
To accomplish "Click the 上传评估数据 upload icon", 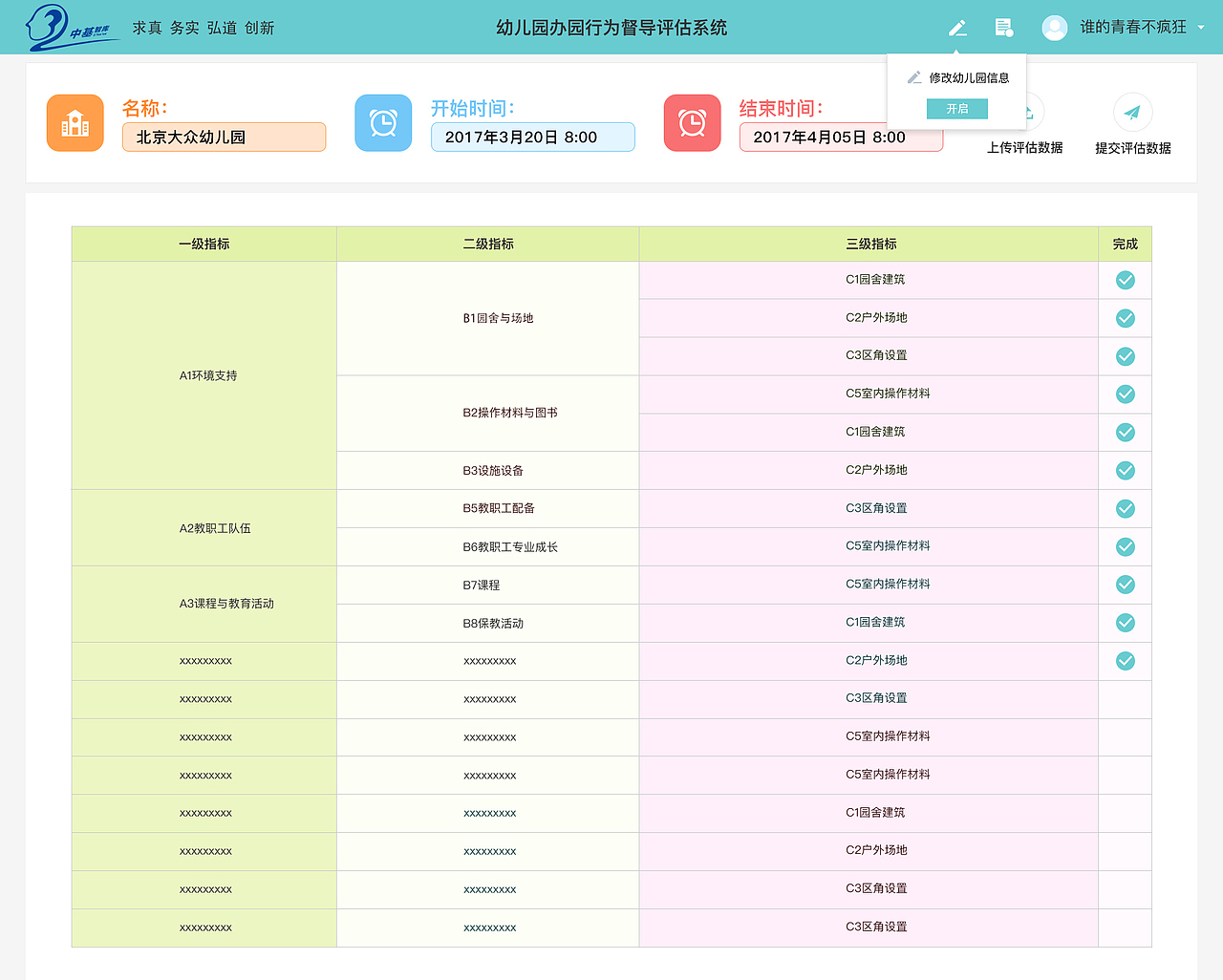I will (x=1024, y=112).
